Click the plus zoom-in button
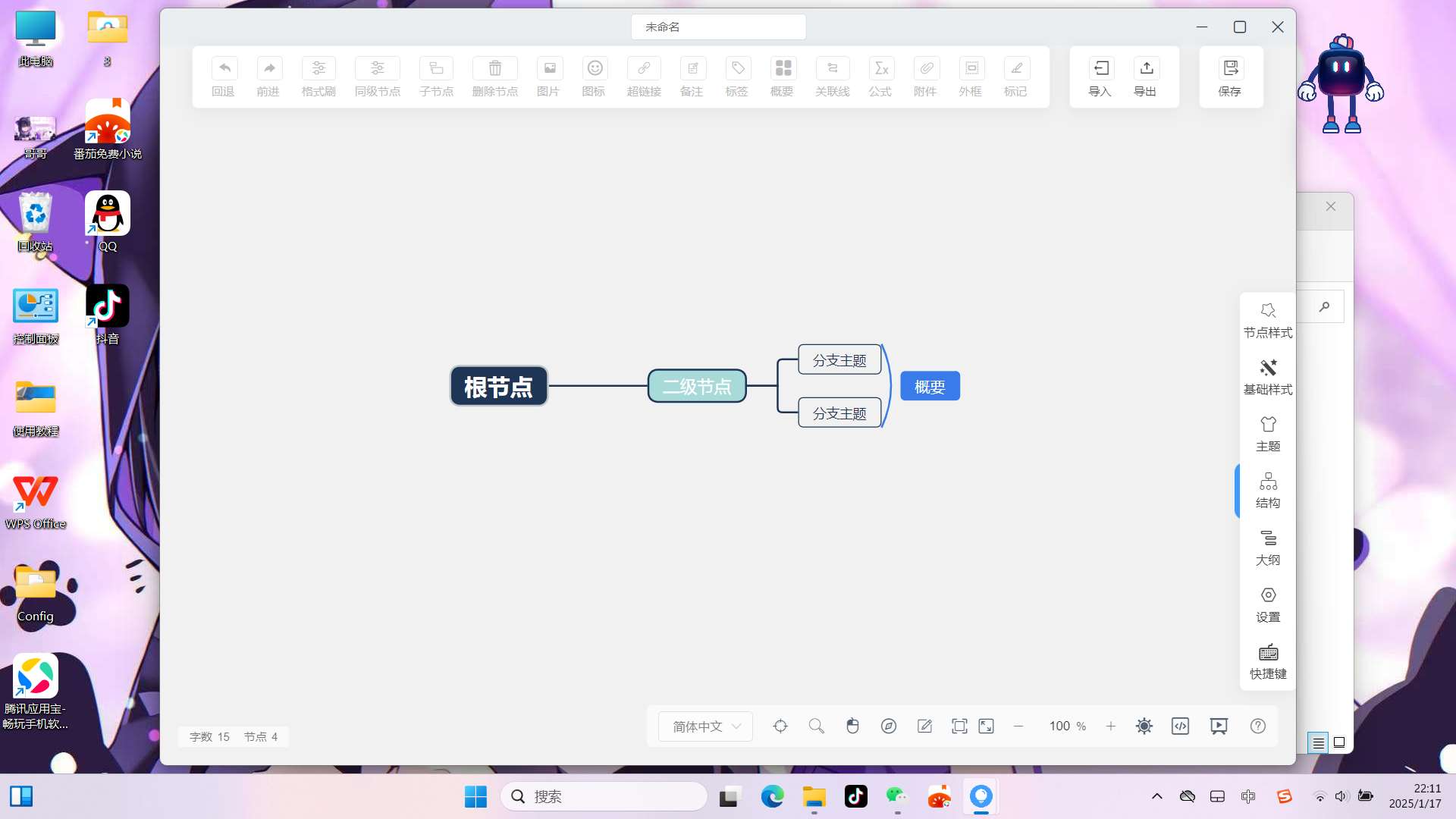Viewport: 1456px width, 819px height. point(1111,726)
